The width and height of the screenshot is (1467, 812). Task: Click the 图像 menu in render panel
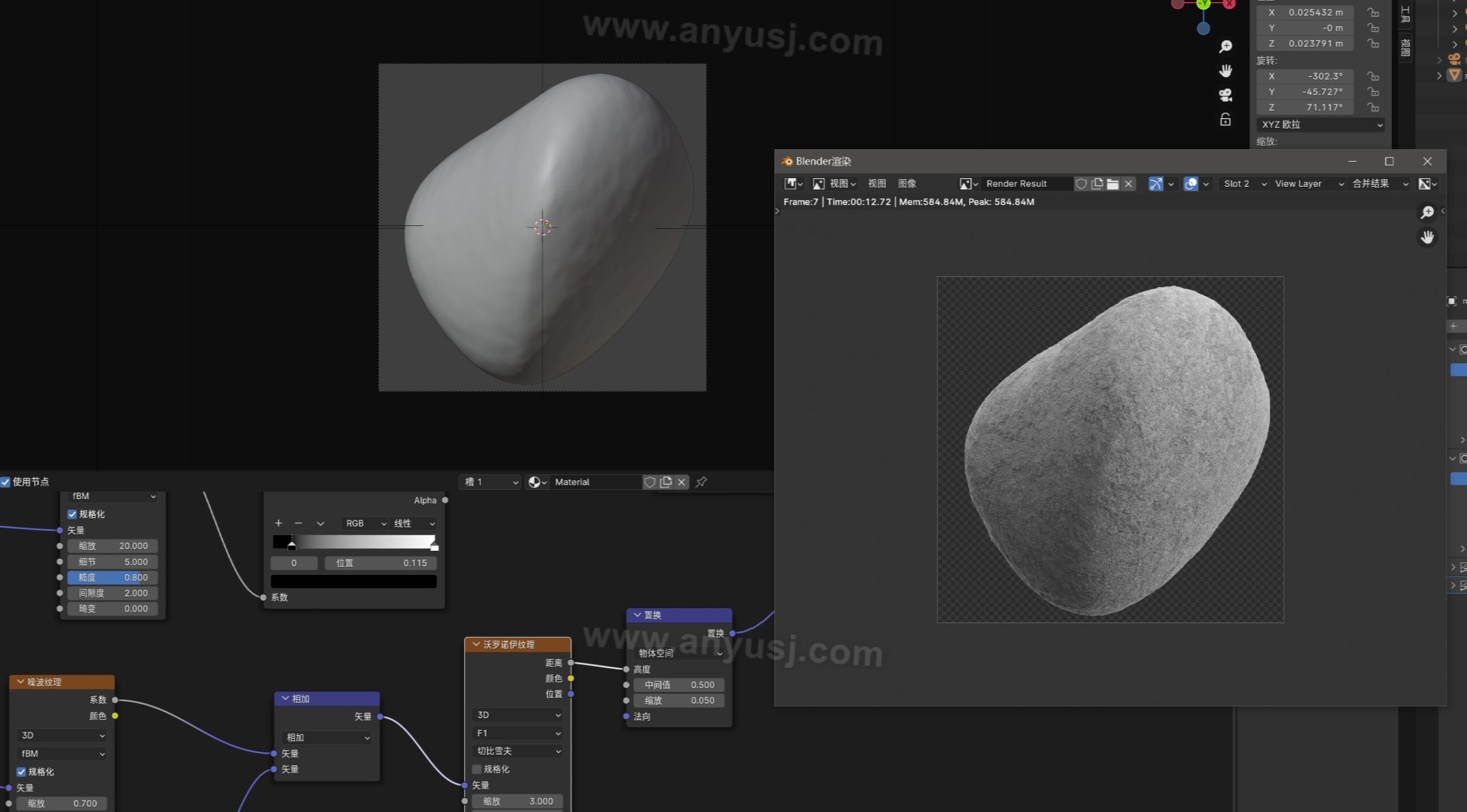tap(907, 182)
